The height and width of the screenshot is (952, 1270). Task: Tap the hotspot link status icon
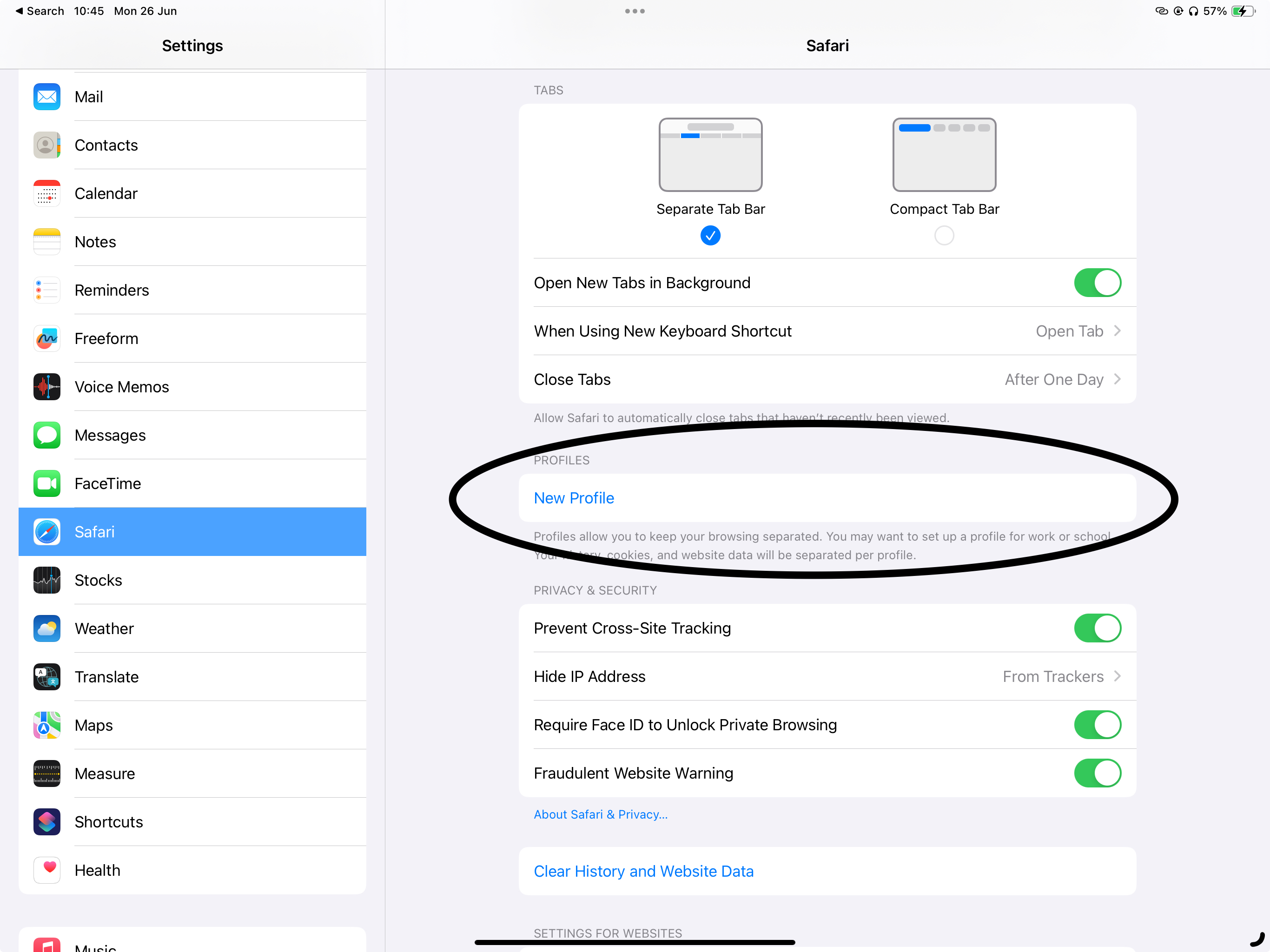[1162, 11]
